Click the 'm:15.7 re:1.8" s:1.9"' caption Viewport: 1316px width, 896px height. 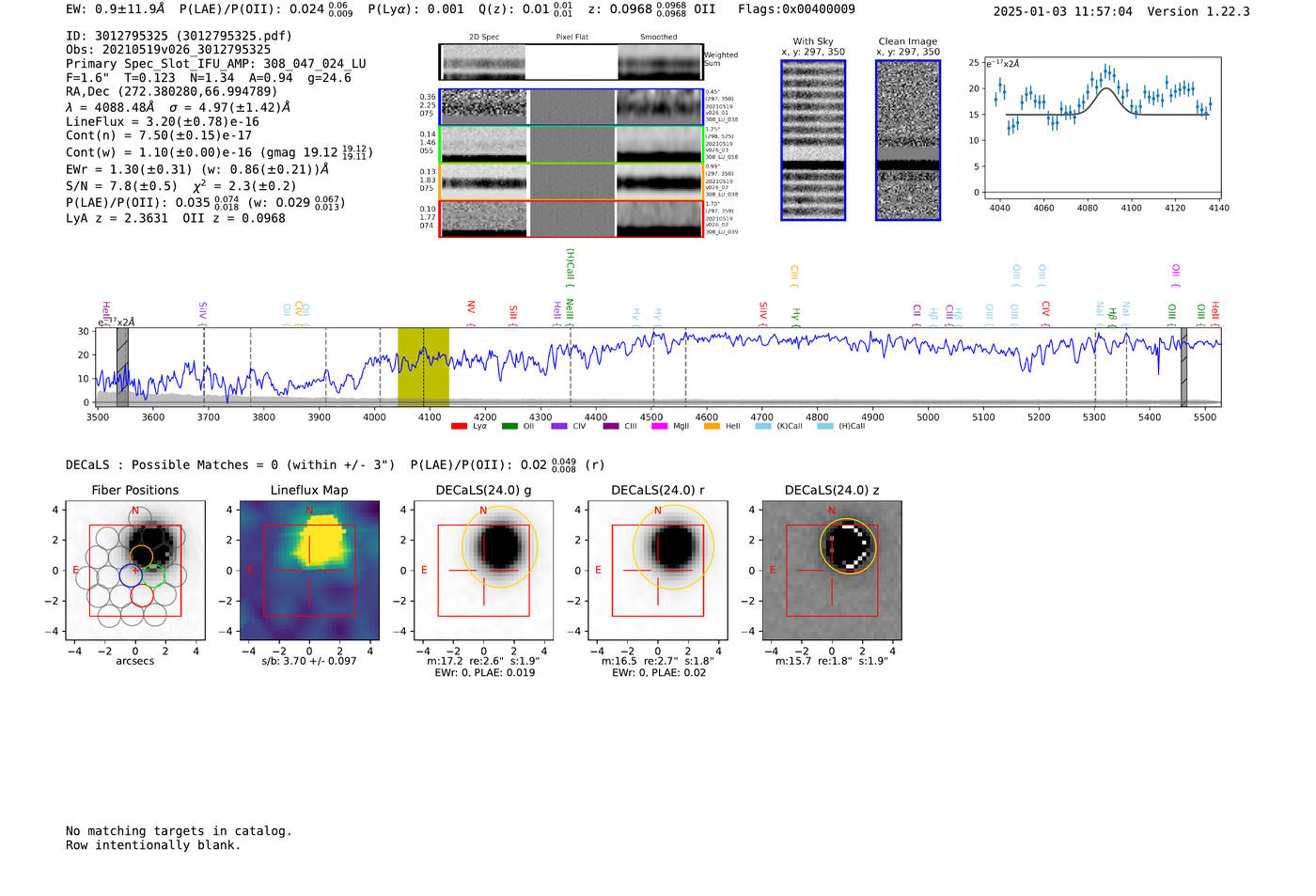click(x=832, y=661)
